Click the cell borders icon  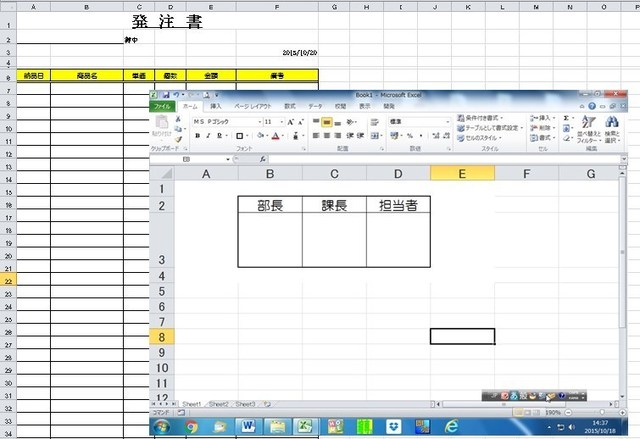point(239,136)
